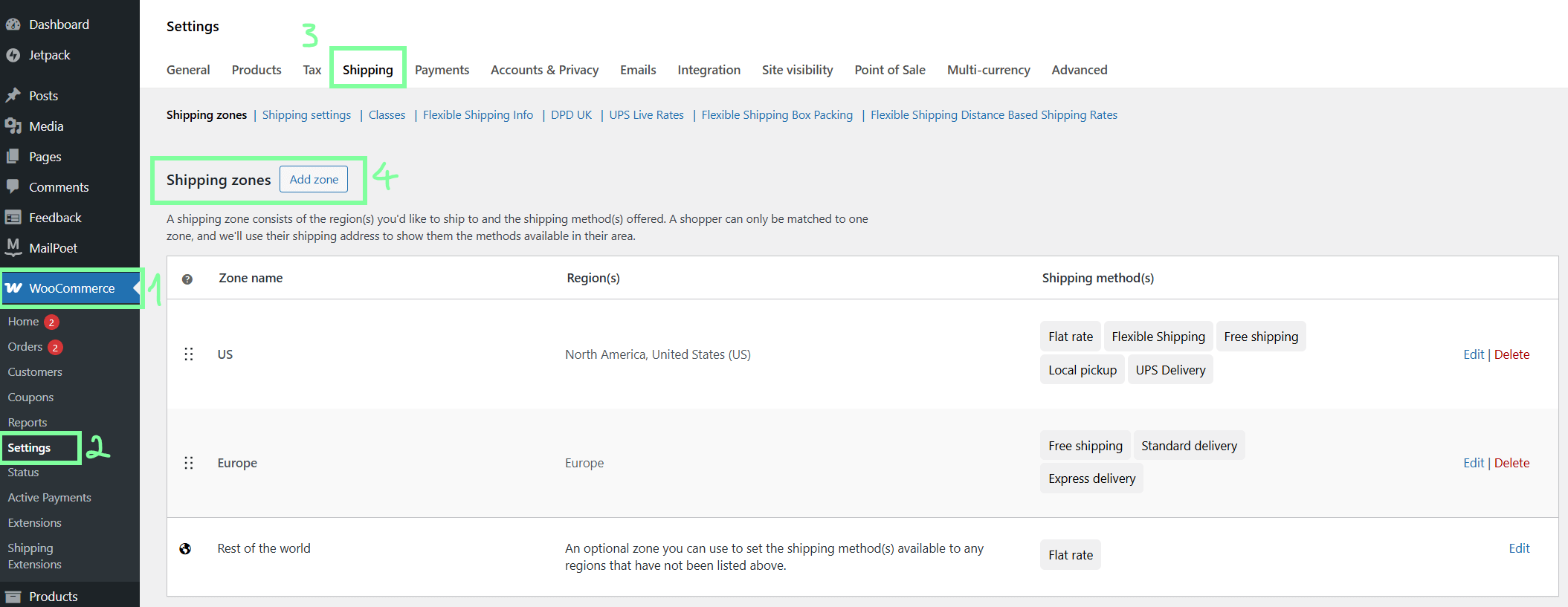Open the Payments tab

[442, 70]
